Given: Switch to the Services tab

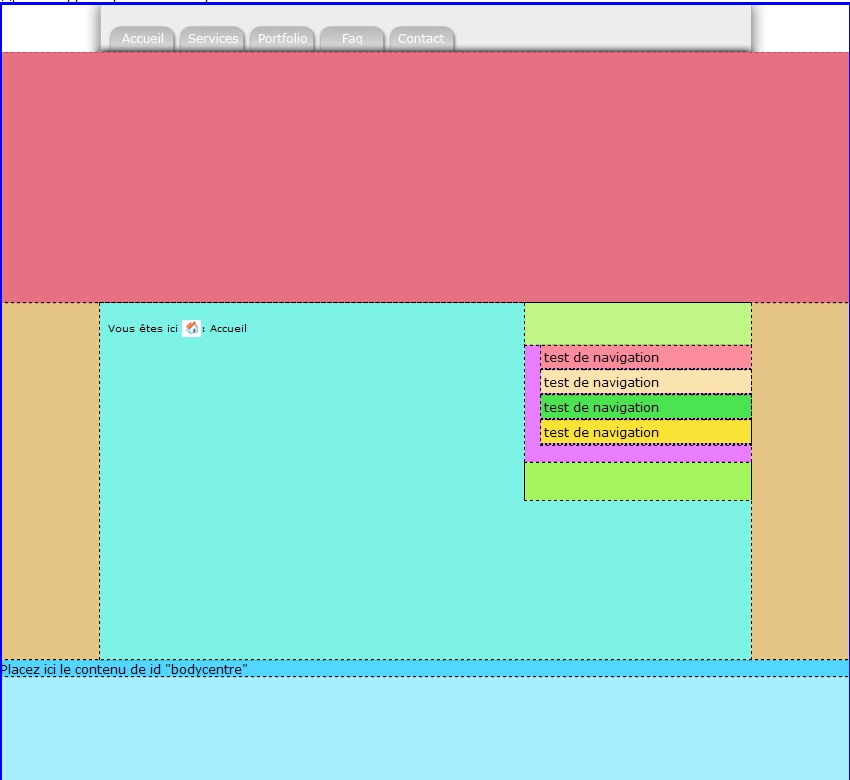Looking at the screenshot, I should [x=213, y=39].
